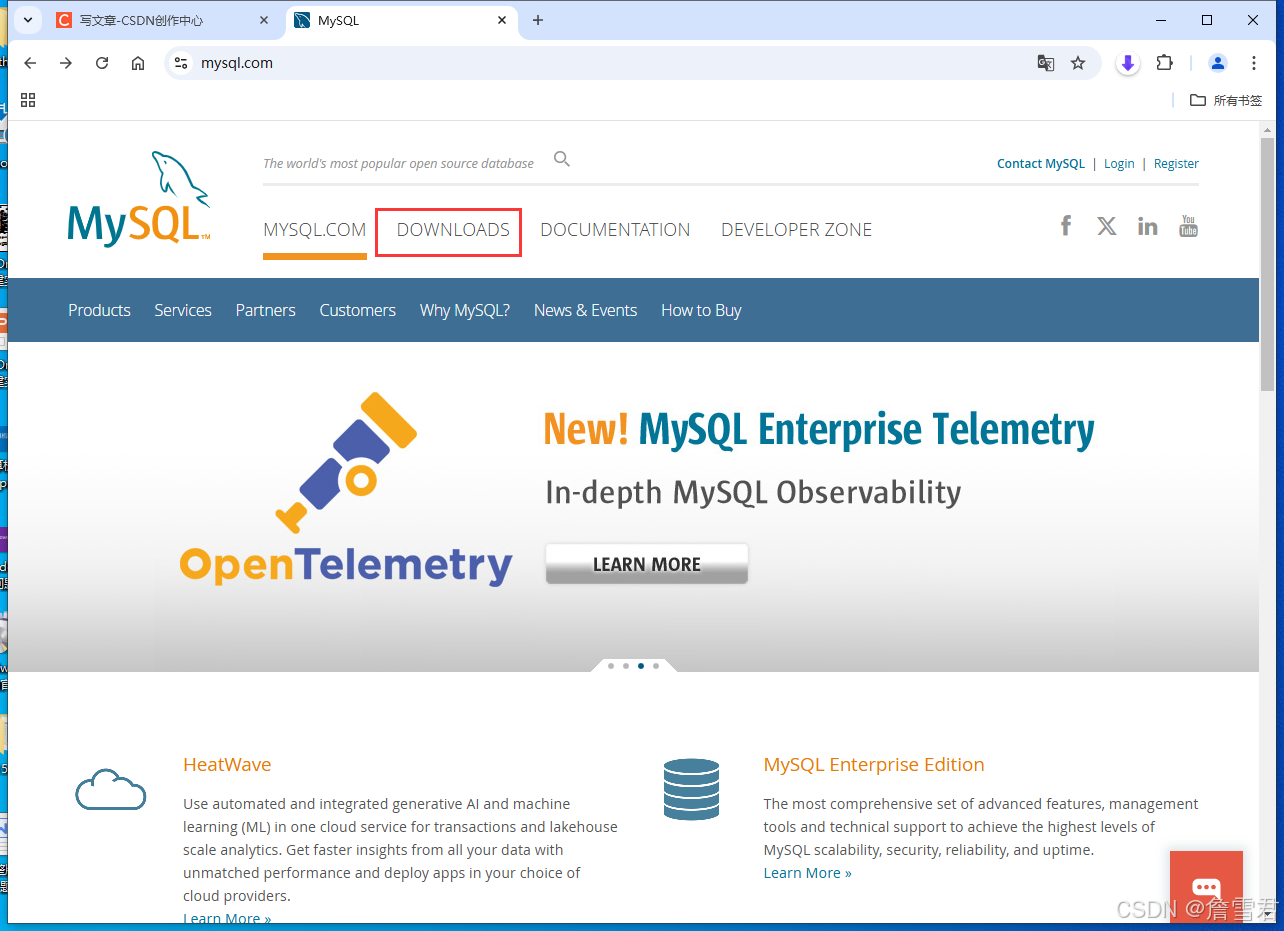Screen dimensions: 1284x931
Task: Open a new browser tab
Action: 538,20
